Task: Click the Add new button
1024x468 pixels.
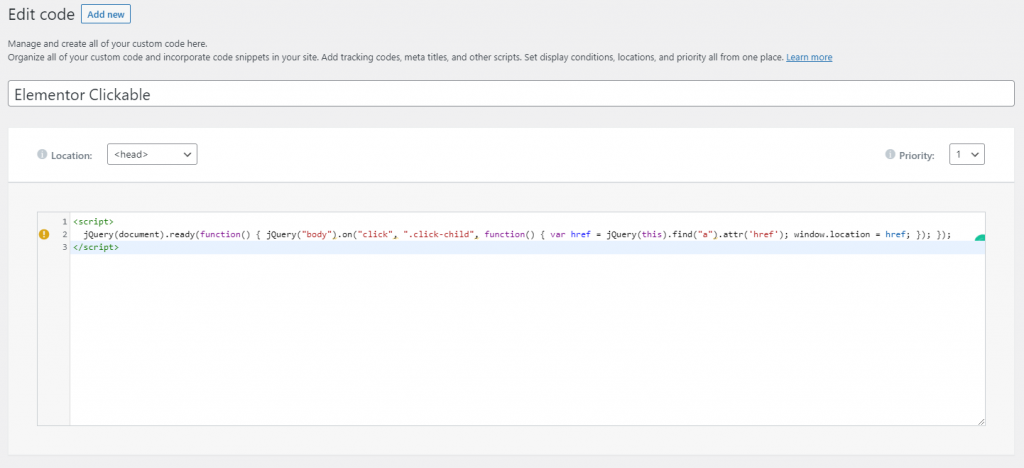Action: [x=106, y=14]
